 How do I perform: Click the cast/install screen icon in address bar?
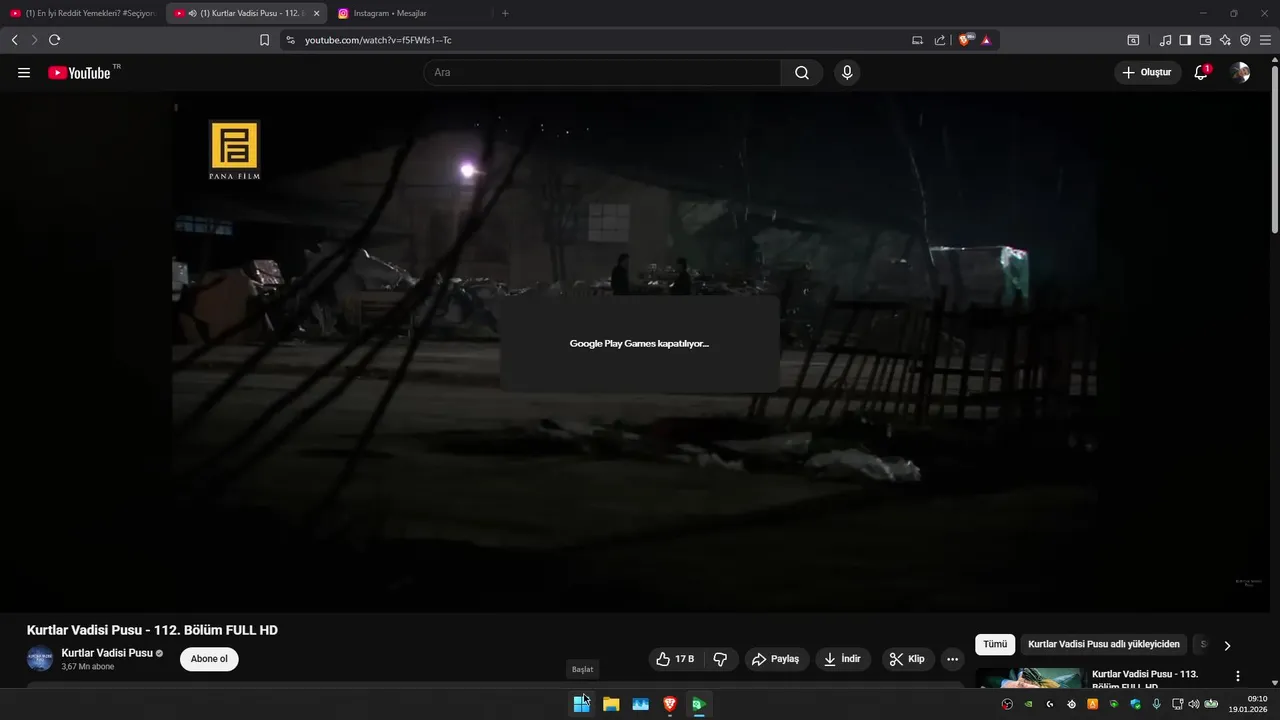click(917, 40)
